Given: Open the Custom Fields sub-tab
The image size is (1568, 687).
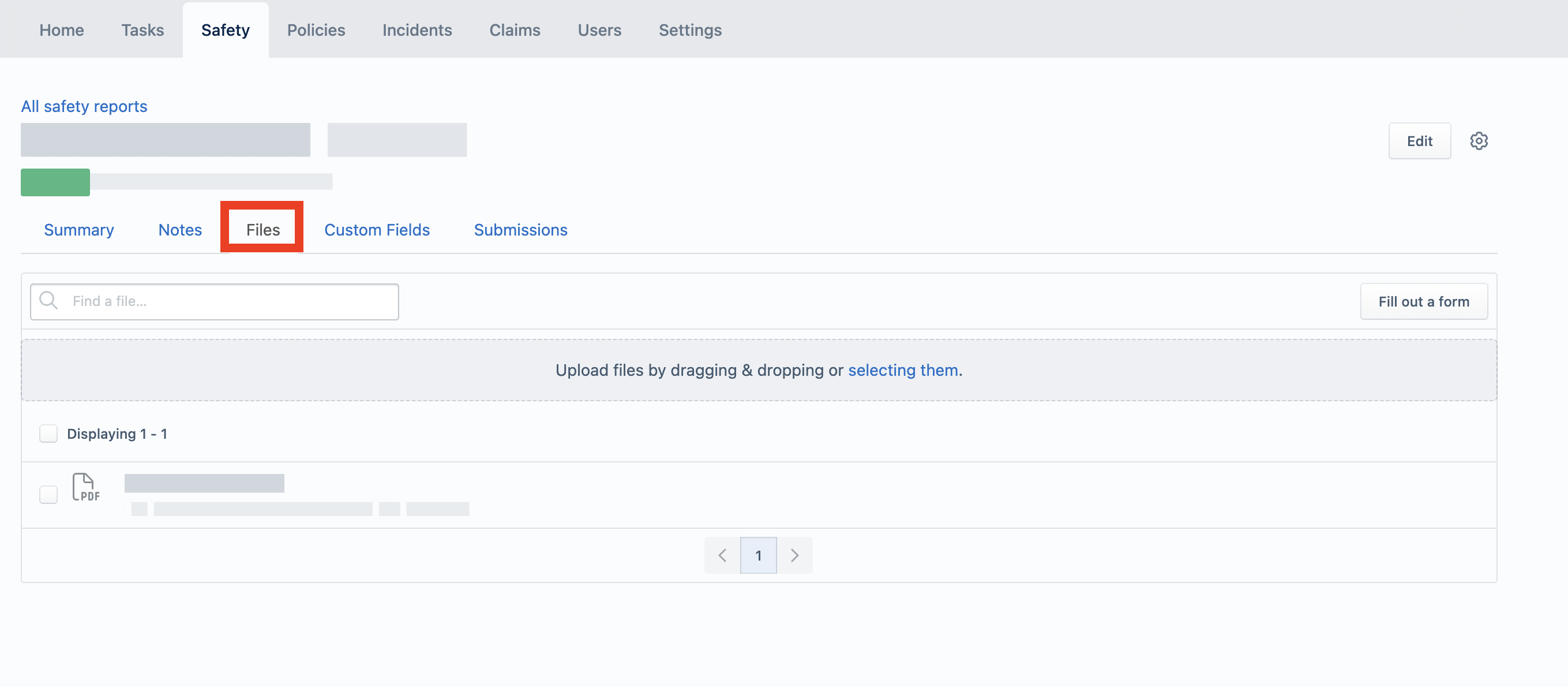Looking at the screenshot, I should 377,230.
